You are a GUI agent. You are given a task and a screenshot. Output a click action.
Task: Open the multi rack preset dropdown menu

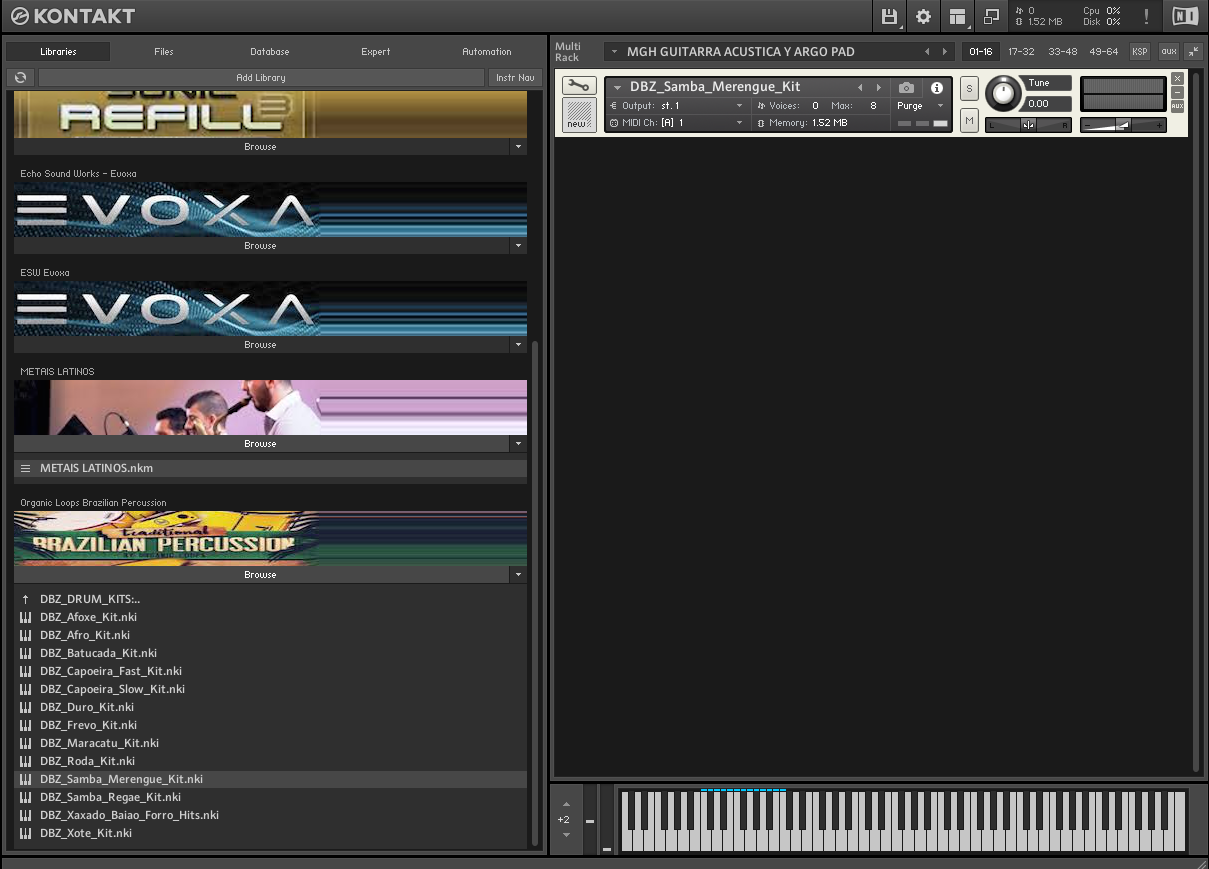point(615,52)
